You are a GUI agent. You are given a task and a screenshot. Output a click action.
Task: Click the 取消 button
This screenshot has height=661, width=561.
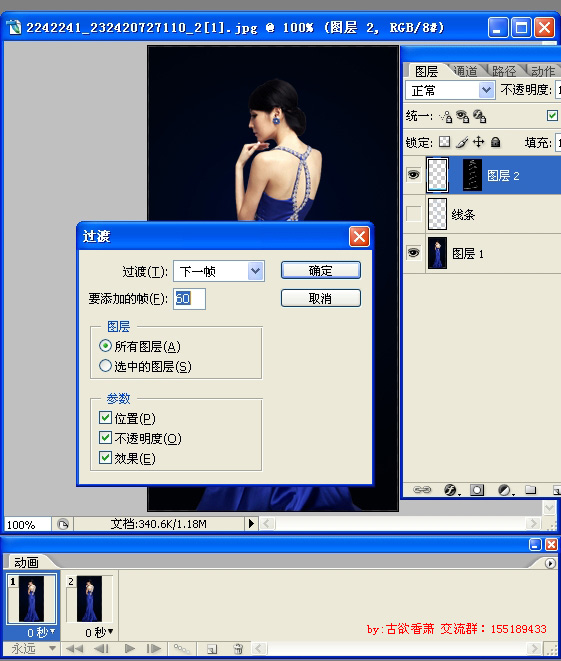321,298
